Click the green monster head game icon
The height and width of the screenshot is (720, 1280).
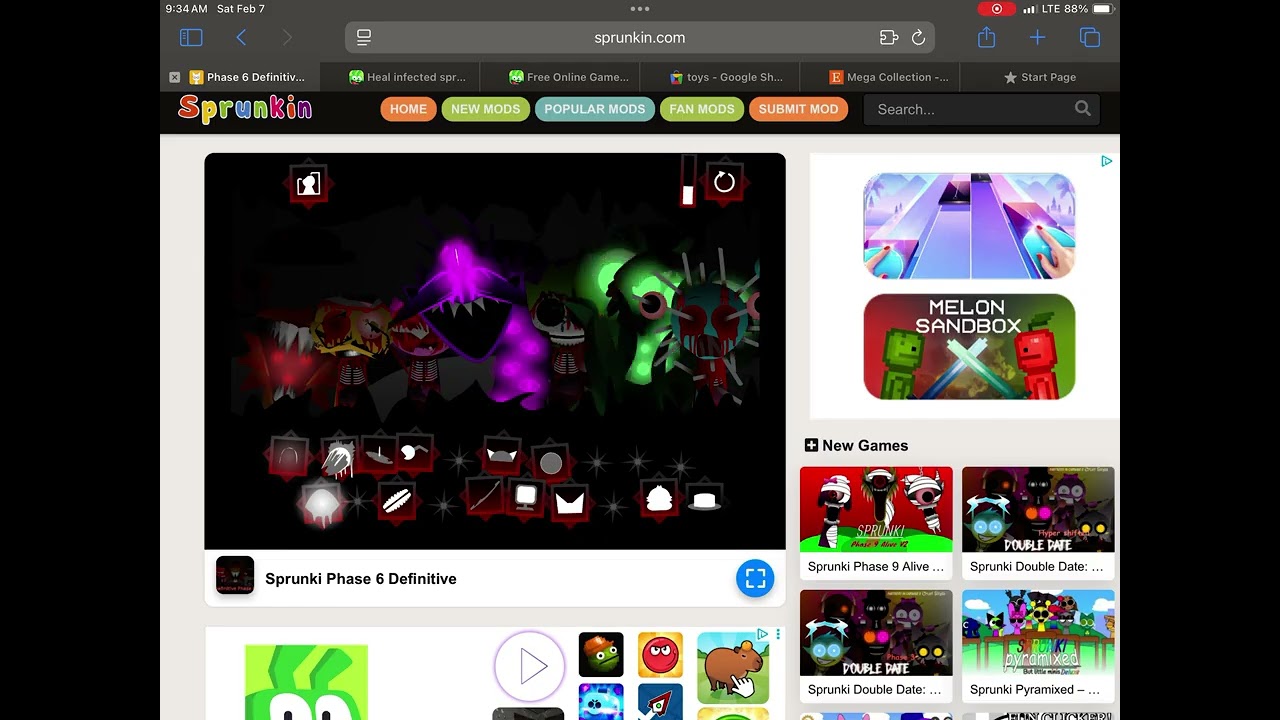[601, 655]
